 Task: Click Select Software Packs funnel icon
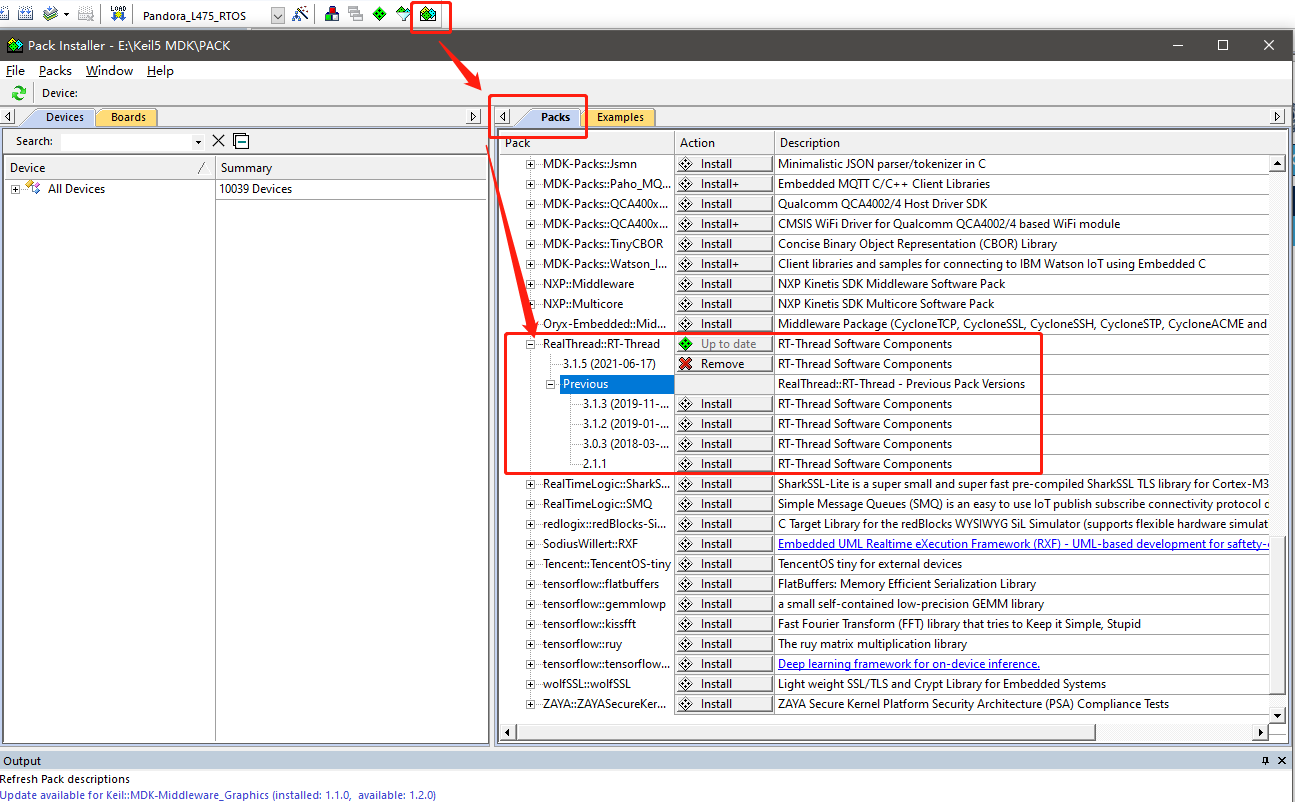pyautogui.click(x=403, y=14)
